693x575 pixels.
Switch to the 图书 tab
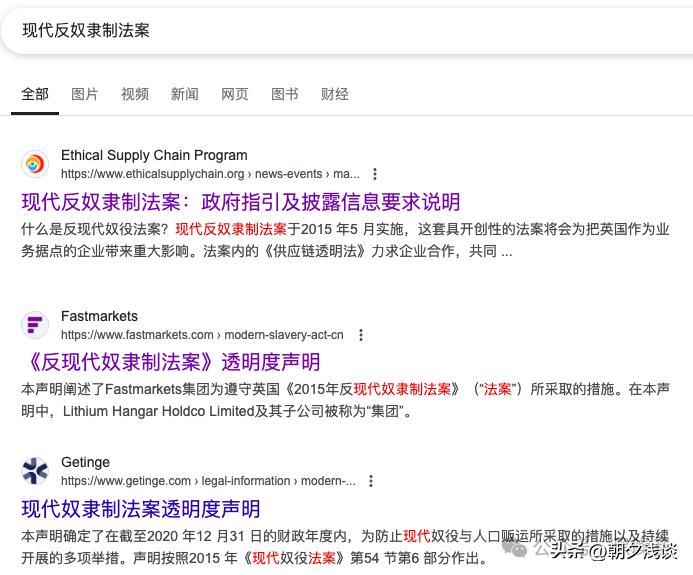pyautogui.click(x=285, y=94)
